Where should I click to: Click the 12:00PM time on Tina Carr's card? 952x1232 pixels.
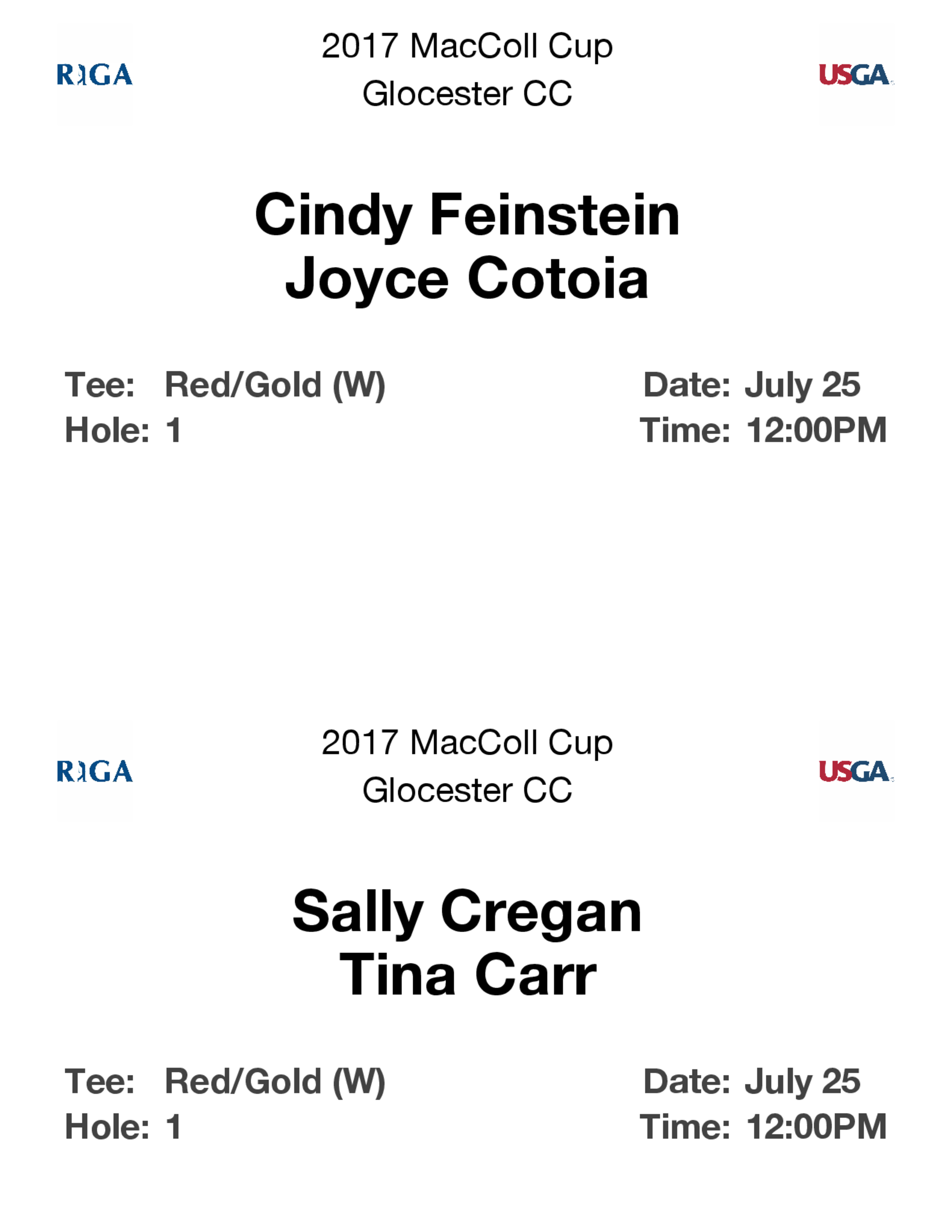coord(816,1127)
